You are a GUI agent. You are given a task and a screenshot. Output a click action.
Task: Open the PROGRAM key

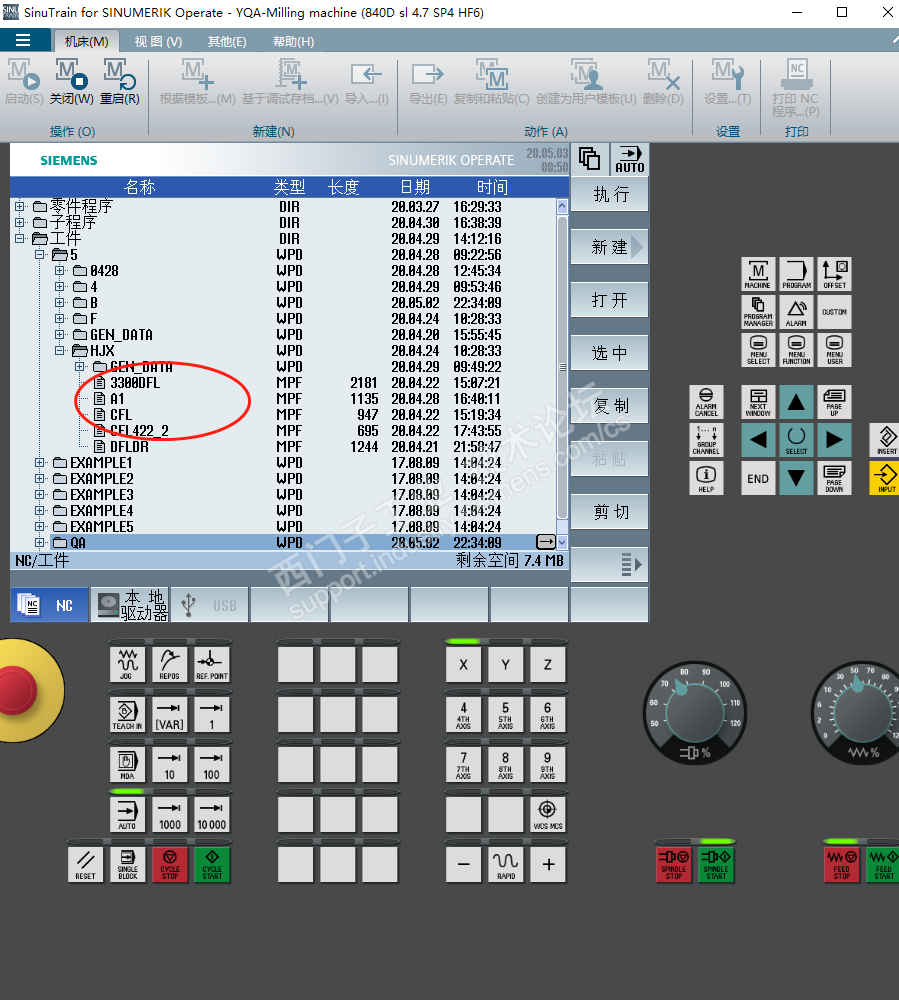click(796, 275)
